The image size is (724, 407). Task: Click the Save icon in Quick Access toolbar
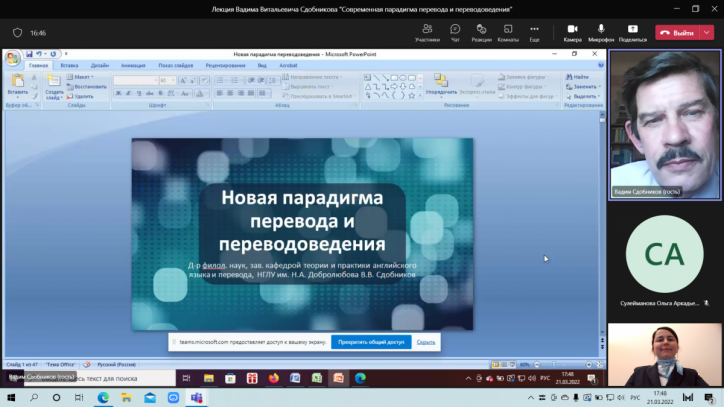pos(29,54)
